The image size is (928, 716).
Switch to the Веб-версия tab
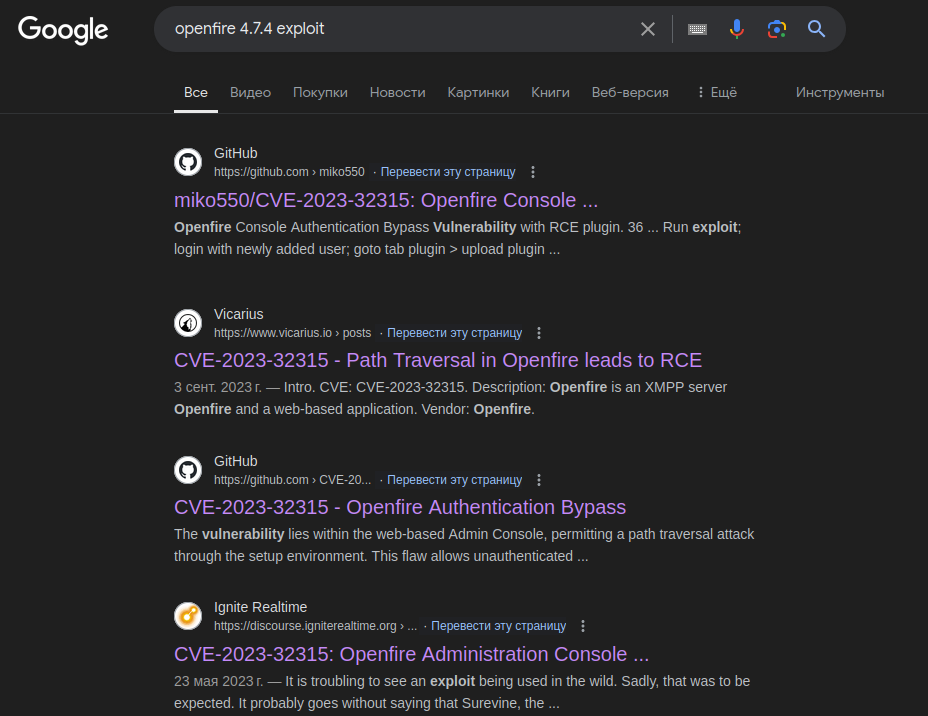630,92
